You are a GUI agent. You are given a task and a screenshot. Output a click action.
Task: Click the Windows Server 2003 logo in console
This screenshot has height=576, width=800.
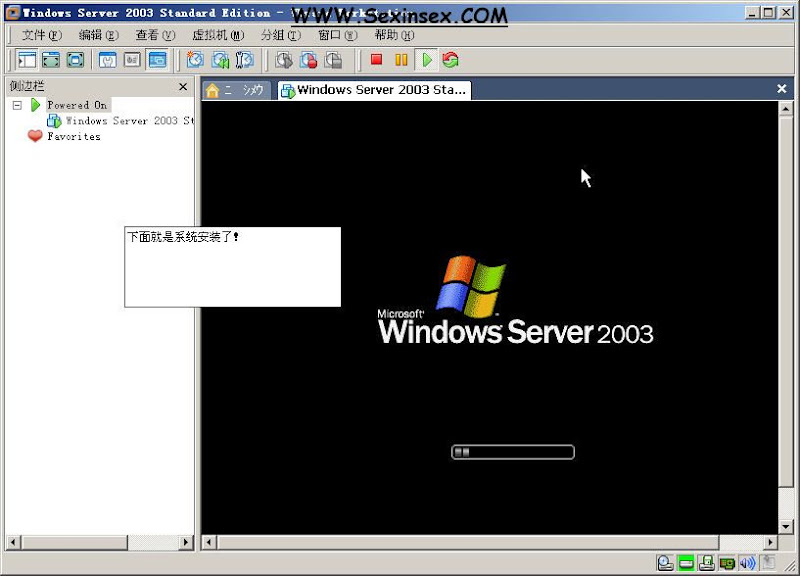[515, 300]
